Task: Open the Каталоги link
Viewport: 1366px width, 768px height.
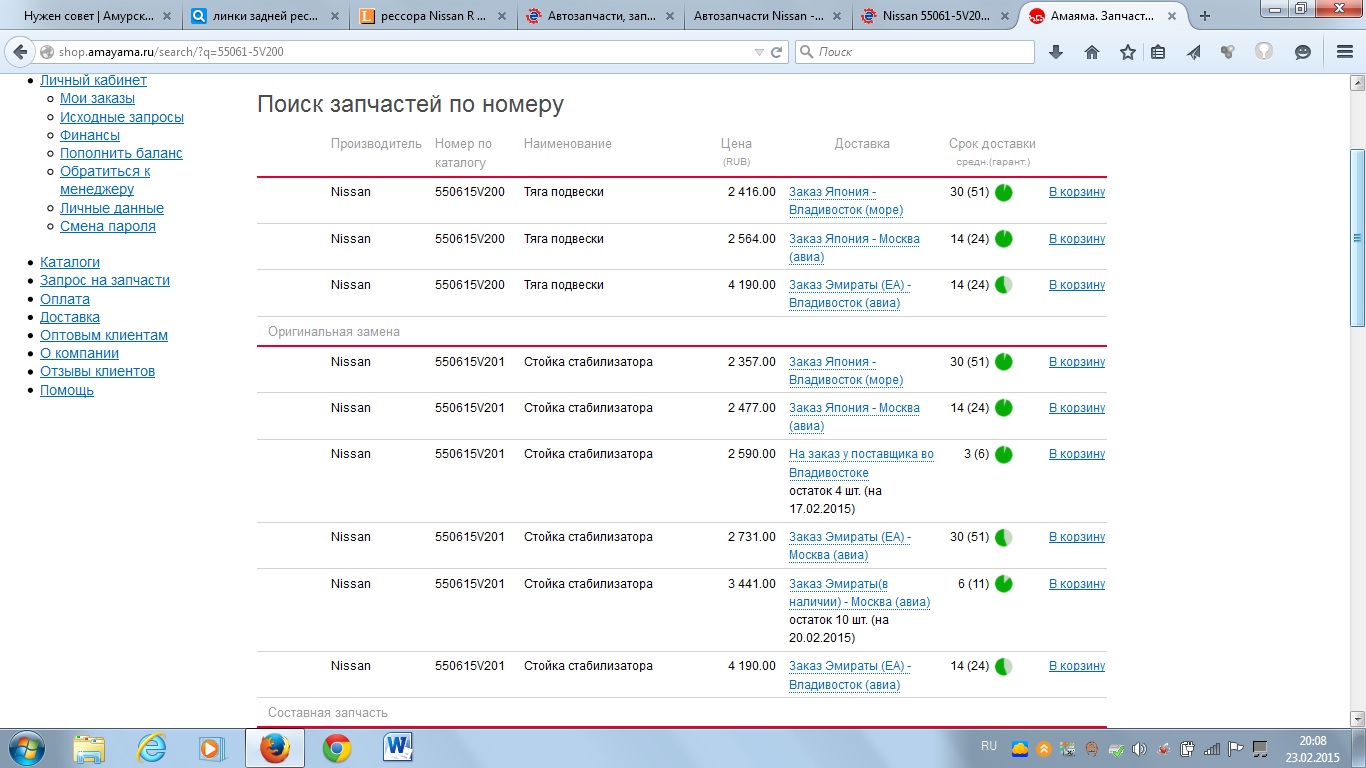Action: [70, 262]
